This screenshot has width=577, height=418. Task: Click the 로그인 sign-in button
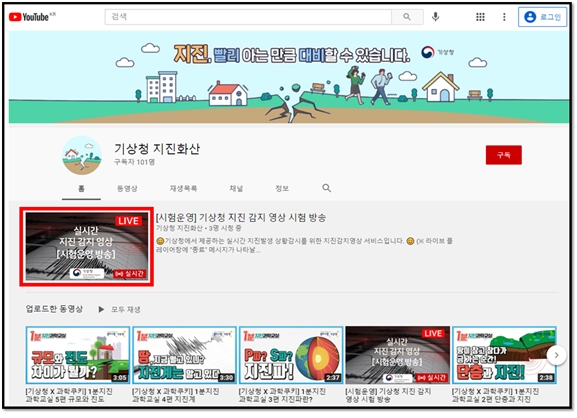542,17
